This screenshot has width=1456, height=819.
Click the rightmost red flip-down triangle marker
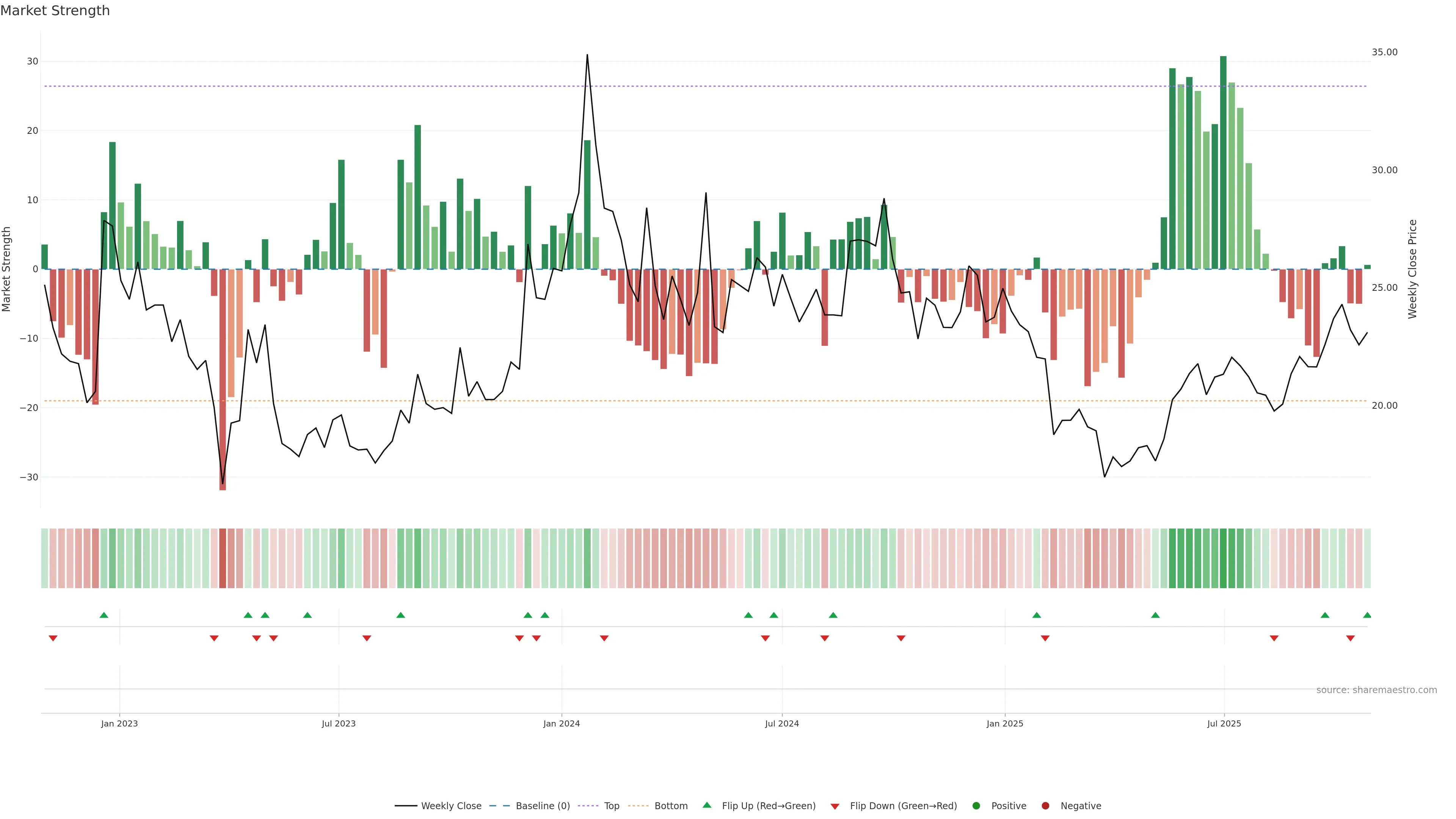(x=1350, y=638)
